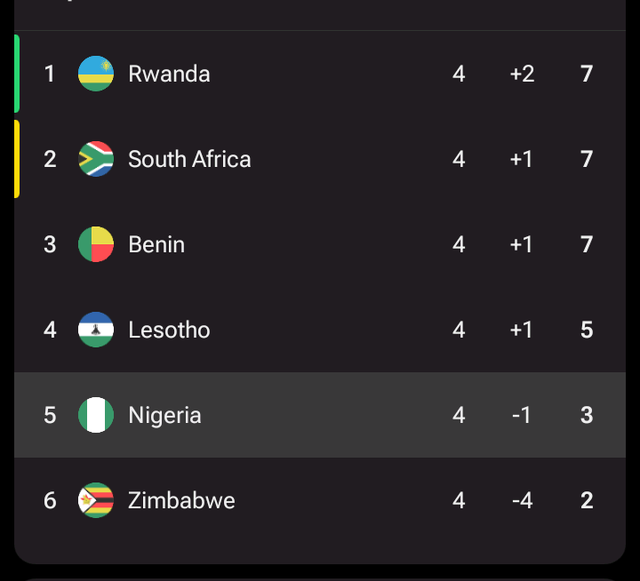The image size is (640, 581).
Task: Open the Zimbabwe team name
Action: [x=181, y=501]
